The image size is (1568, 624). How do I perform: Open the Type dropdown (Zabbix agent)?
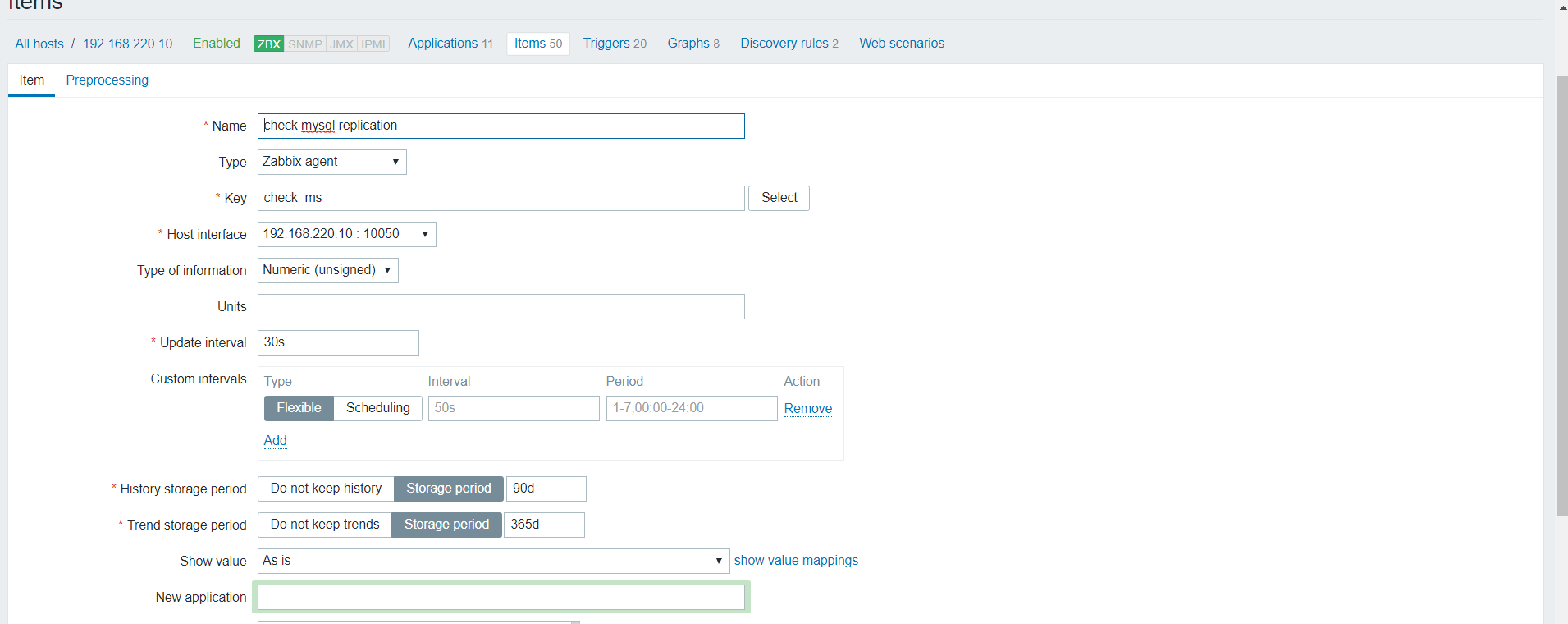click(331, 162)
